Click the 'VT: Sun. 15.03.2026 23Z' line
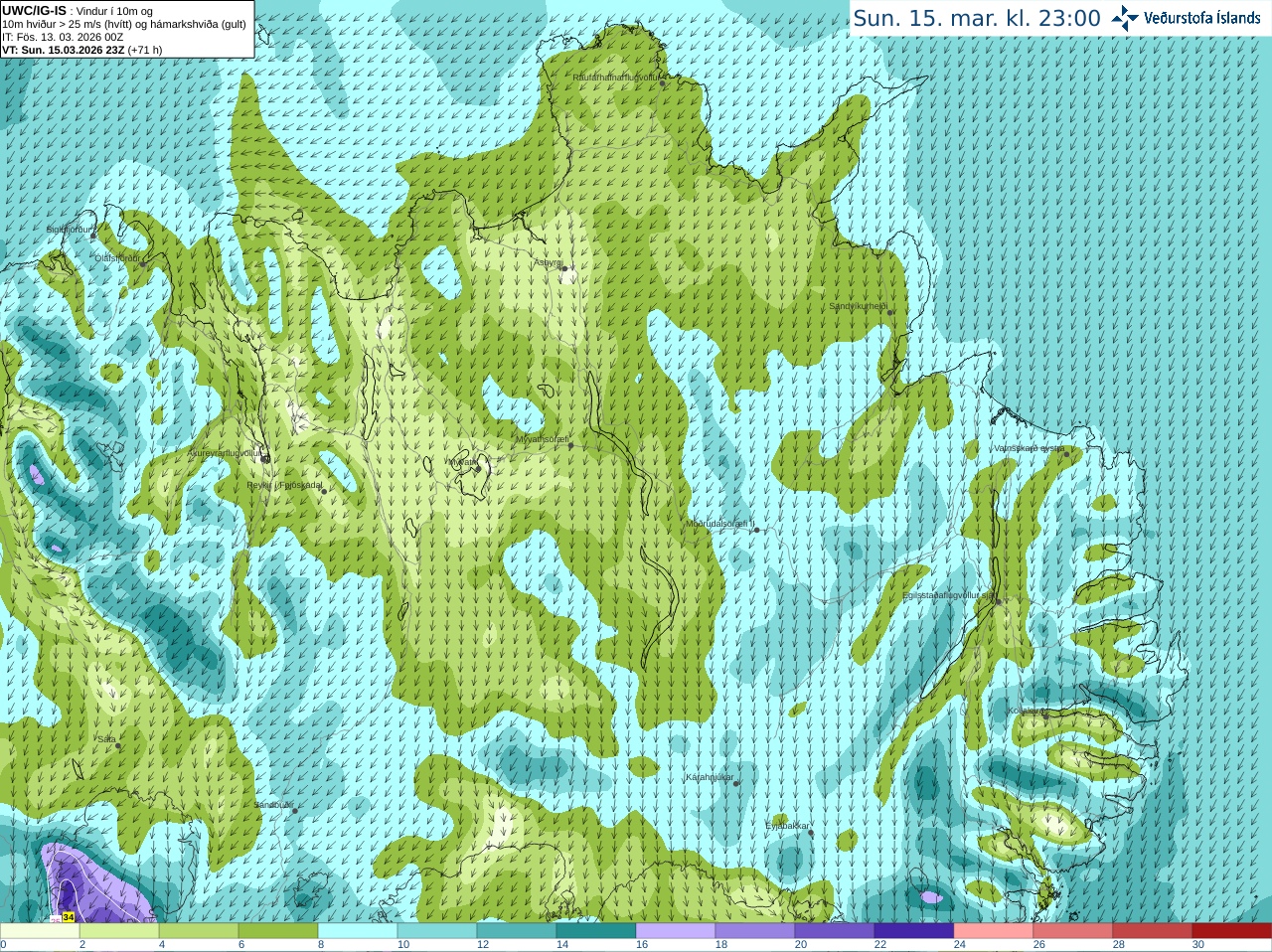Image resolution: width=1272 pixels, height=952 pixels. (x=64, y=50)
